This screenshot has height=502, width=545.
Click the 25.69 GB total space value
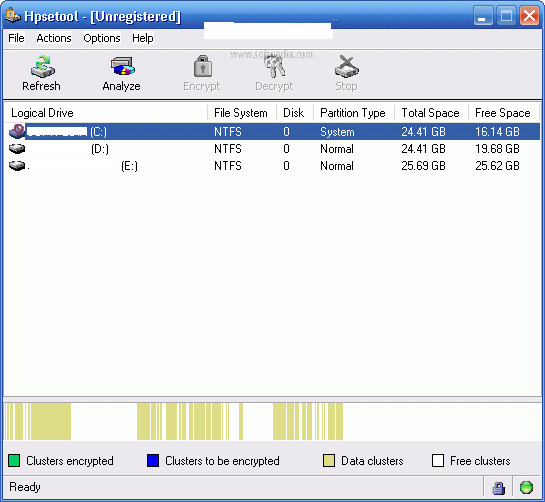click(423, 166)
